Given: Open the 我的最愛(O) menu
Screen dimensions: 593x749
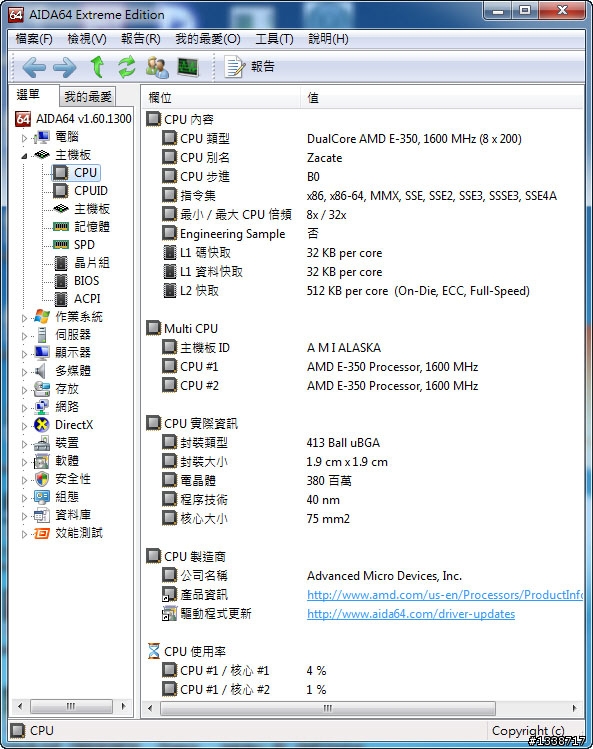Looking at the screenshot, I should click(x=208, y=39).
